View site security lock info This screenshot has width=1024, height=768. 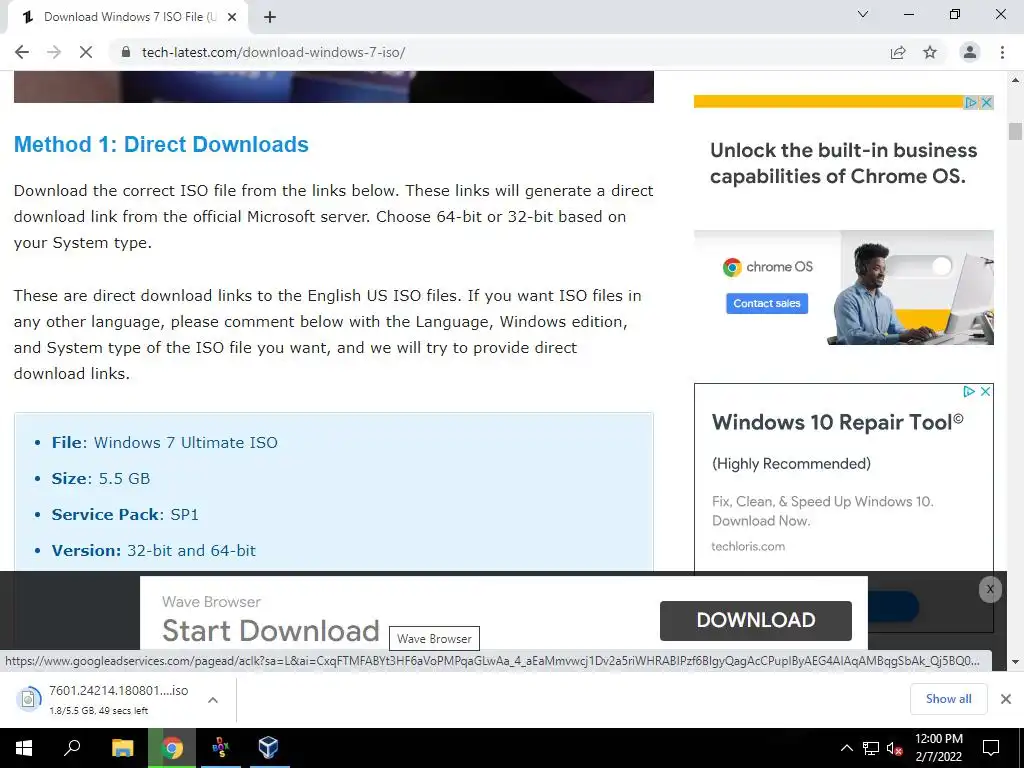[x=126, y=52]
